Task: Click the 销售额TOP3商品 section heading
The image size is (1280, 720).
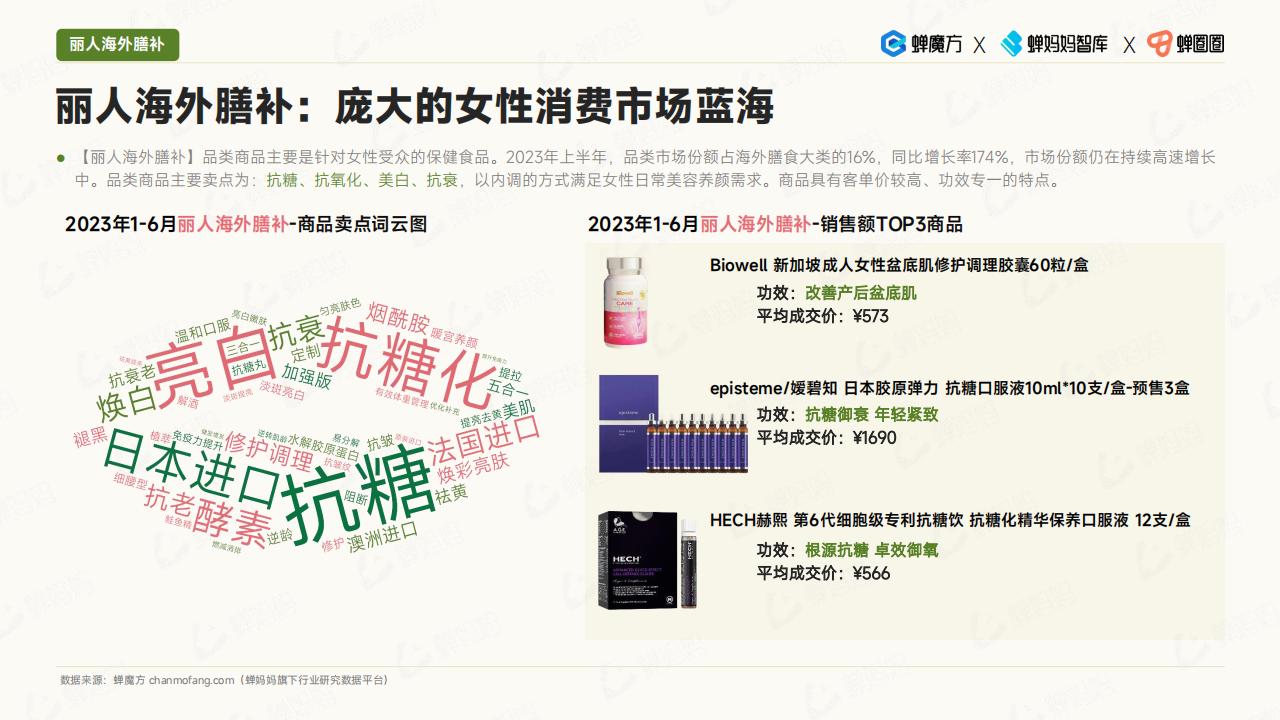Action: (775, 224)
